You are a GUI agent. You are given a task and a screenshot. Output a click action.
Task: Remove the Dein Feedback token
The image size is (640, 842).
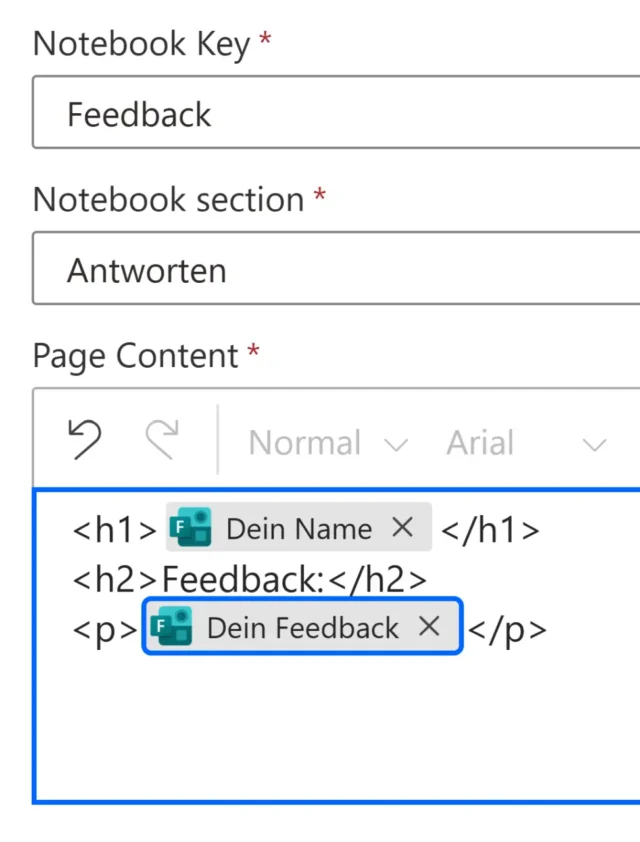[x=429, y=627]
